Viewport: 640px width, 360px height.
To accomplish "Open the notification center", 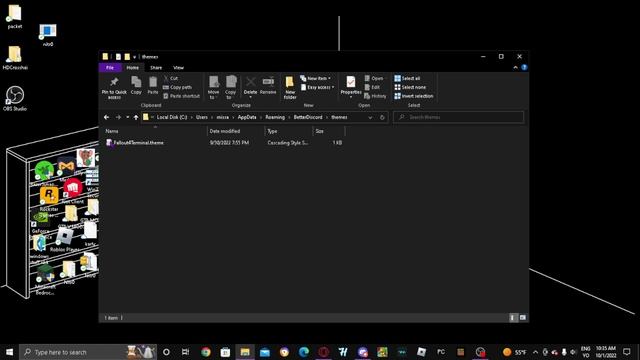I will pos(627,352).
